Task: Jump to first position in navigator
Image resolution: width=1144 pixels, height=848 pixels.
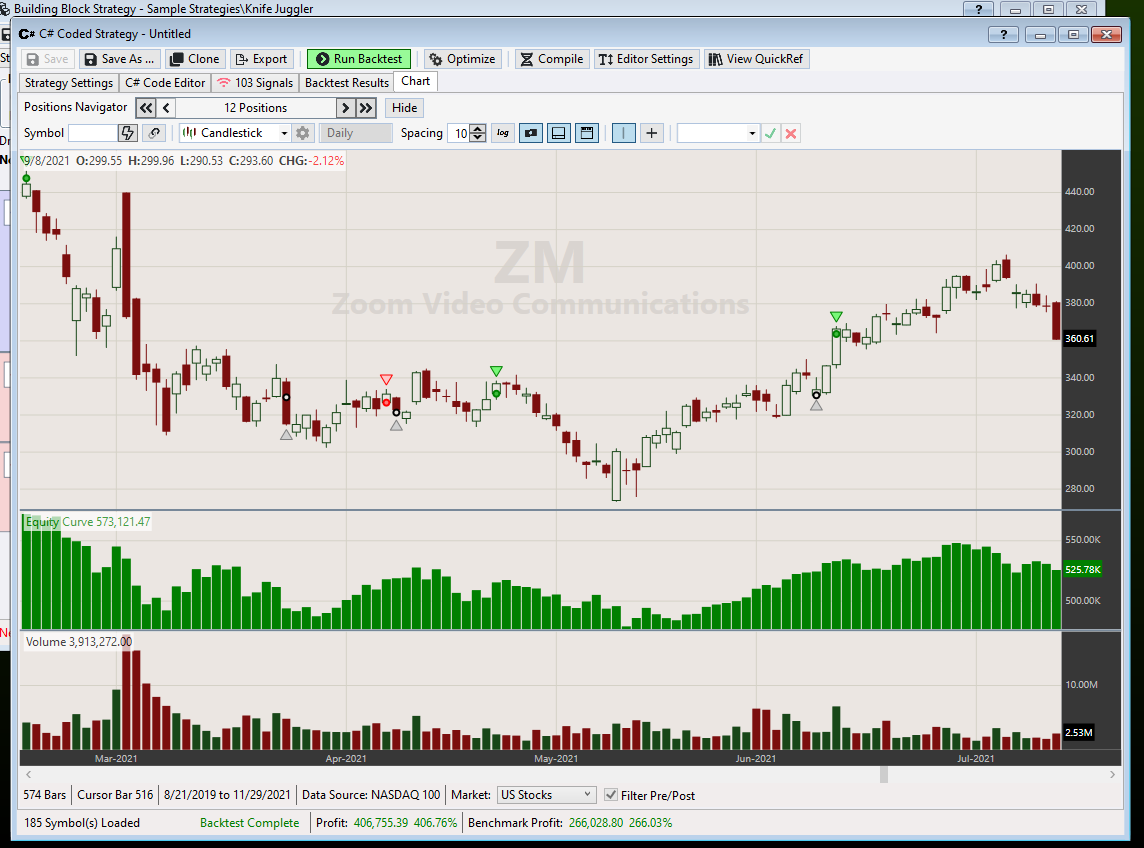Action: tap(146, 108)
